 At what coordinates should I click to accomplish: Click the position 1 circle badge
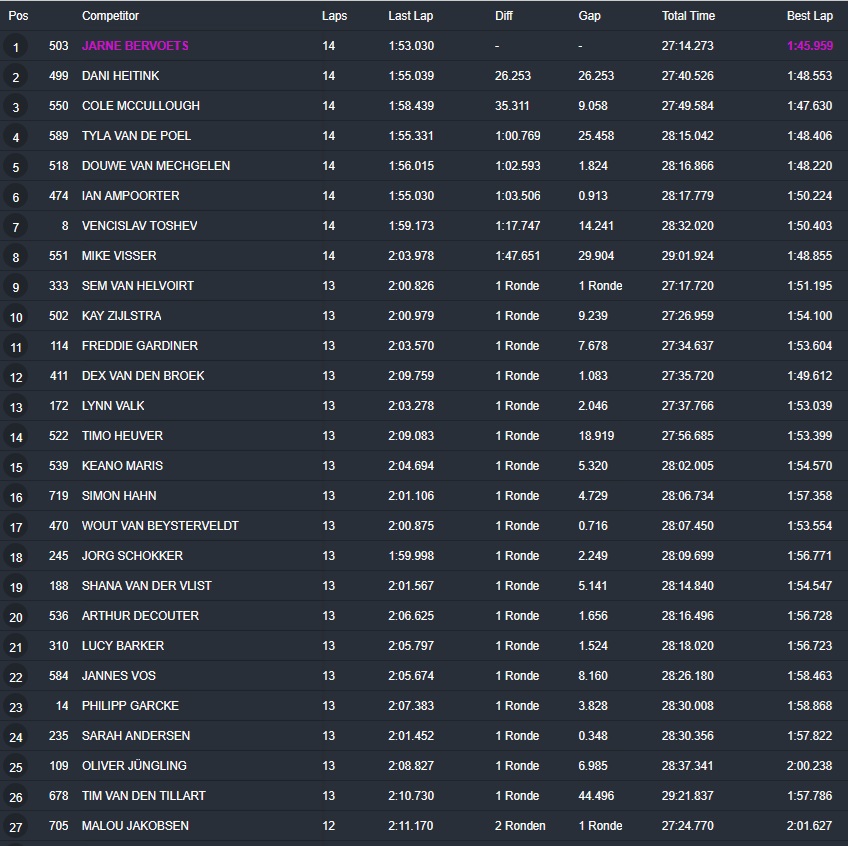pos(16,47)
